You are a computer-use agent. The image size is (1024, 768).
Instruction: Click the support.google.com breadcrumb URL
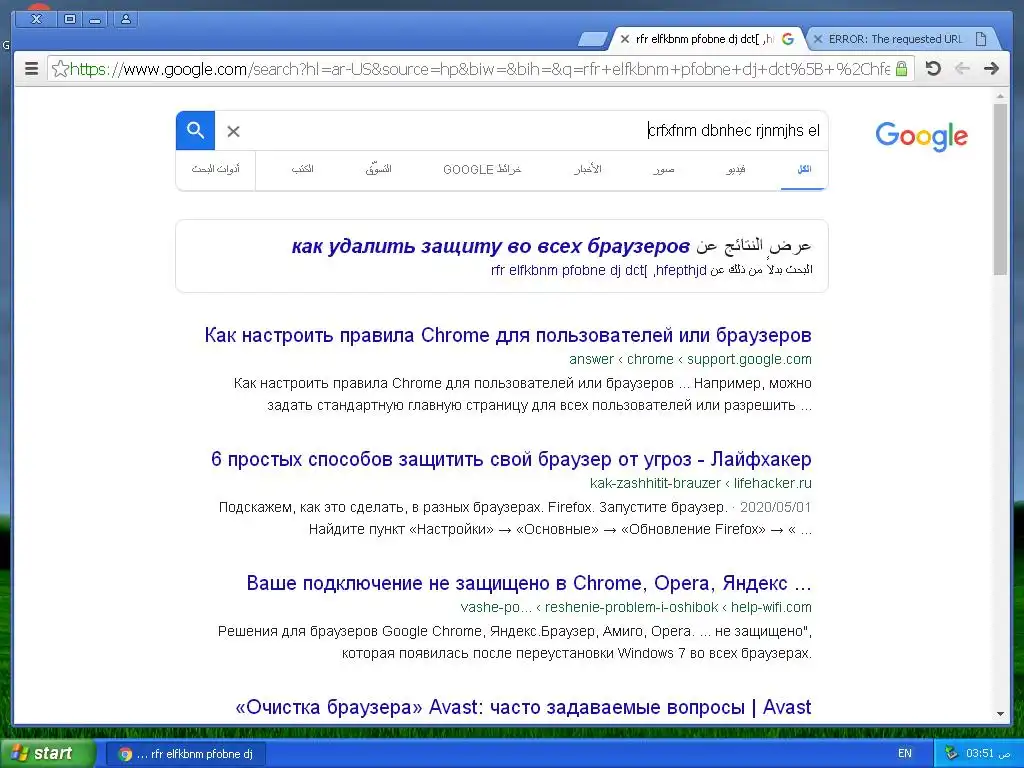click(690, 359)
